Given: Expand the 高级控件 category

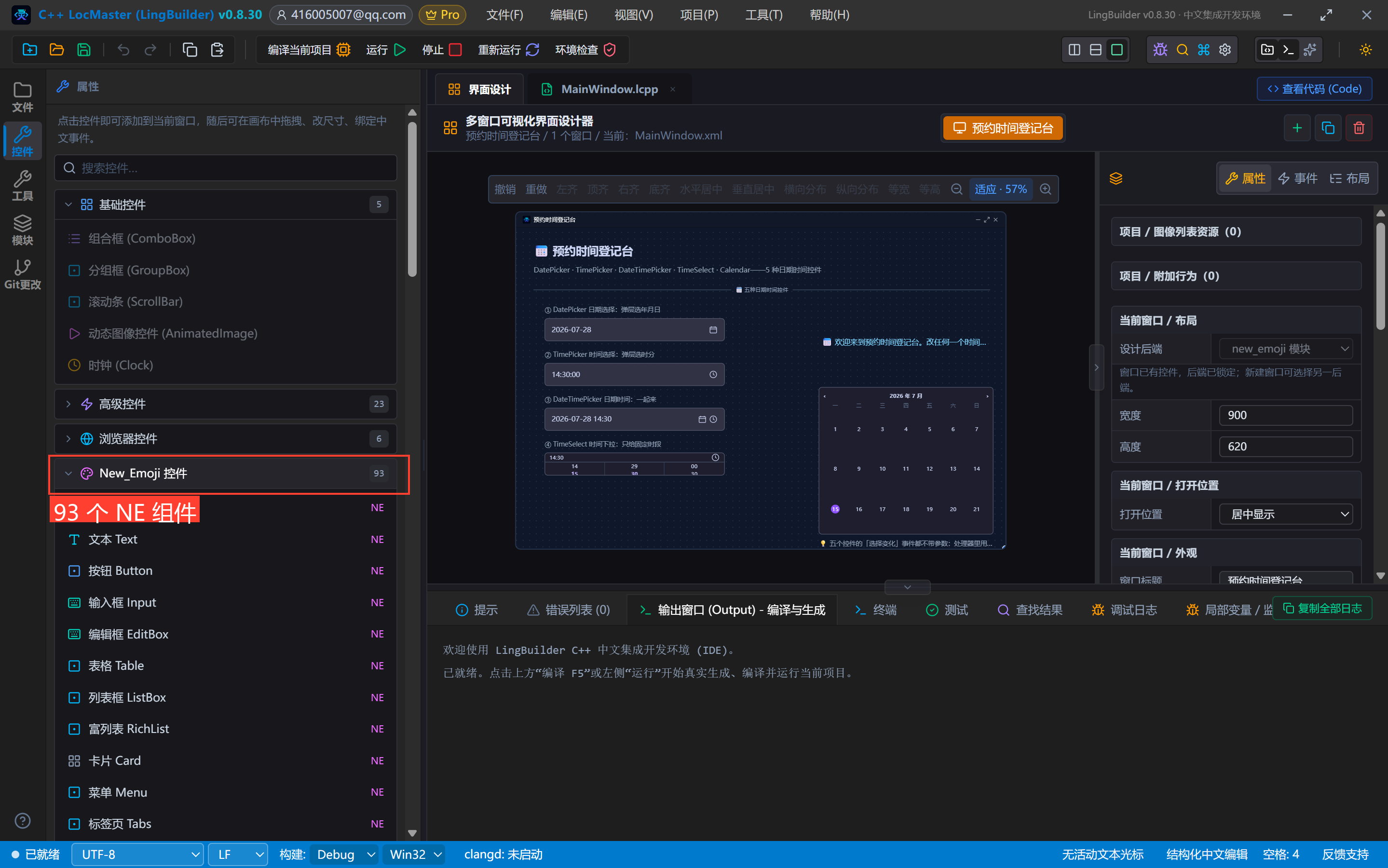Looking at the screenshot, I should (226, 404).
